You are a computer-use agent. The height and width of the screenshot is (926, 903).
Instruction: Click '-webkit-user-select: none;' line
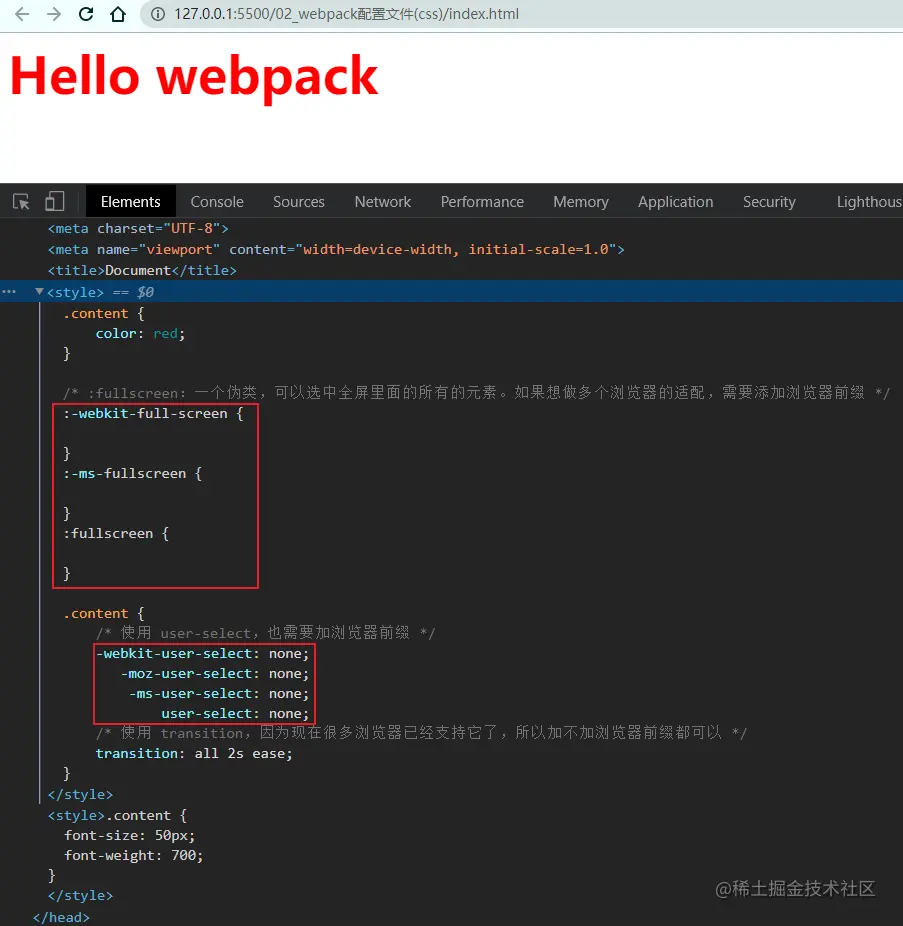pos(203,654)
